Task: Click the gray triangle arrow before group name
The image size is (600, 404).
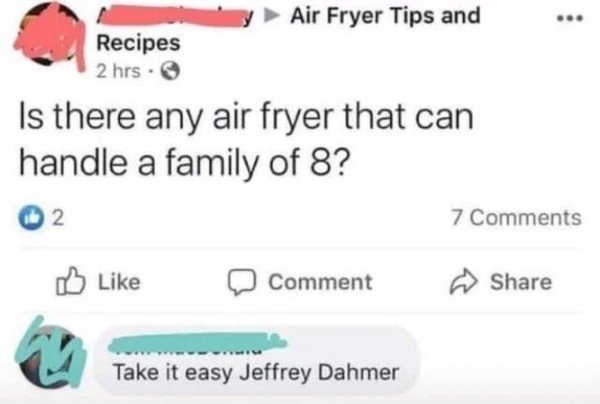Action: pyautogui.click(x=271, y=16)
